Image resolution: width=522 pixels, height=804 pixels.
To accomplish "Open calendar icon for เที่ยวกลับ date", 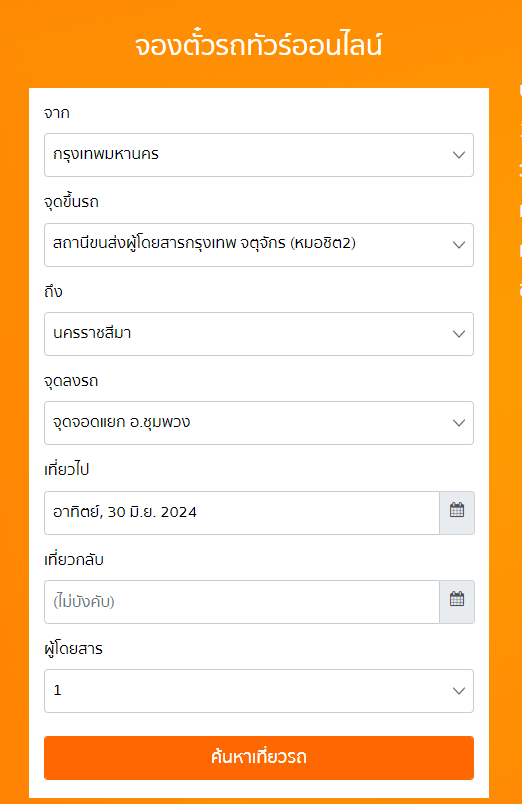I will (x=457, y=601).
